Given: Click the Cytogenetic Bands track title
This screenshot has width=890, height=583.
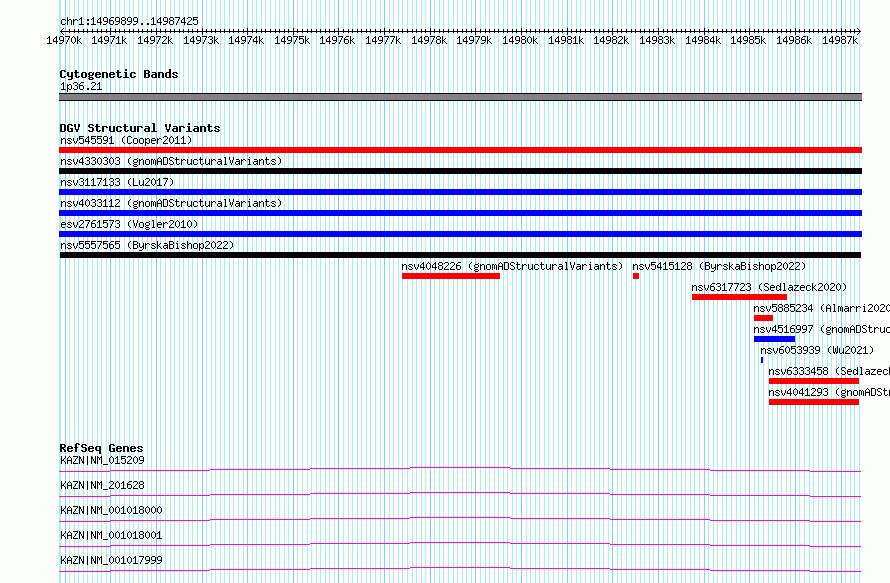Looking at the screenshot, I should pos(119,74).
